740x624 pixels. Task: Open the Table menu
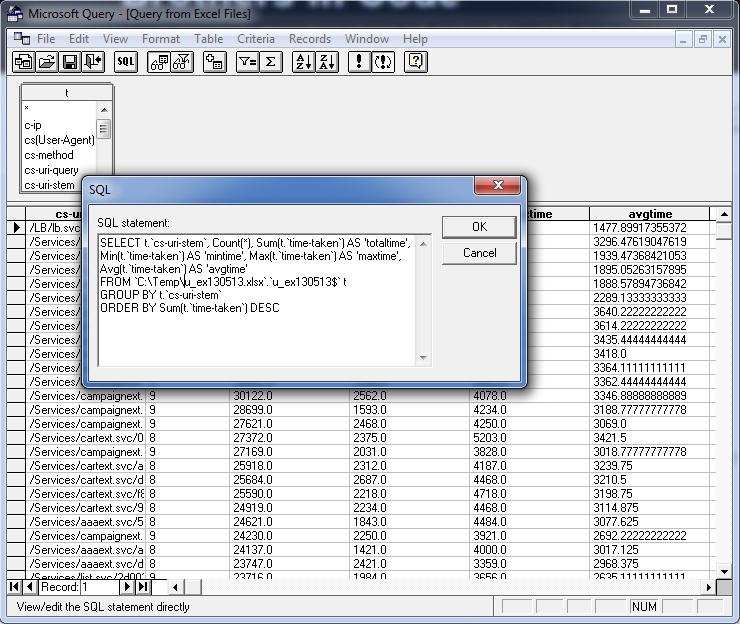click(x=209, y=39)
